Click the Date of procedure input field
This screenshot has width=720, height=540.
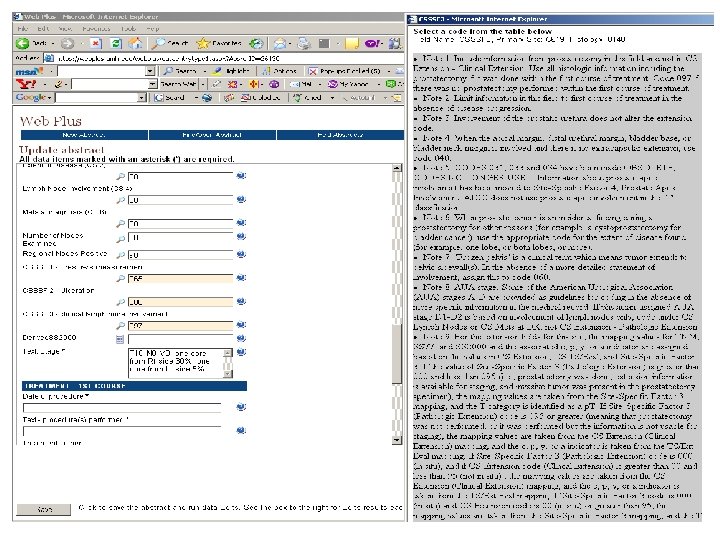122,408
